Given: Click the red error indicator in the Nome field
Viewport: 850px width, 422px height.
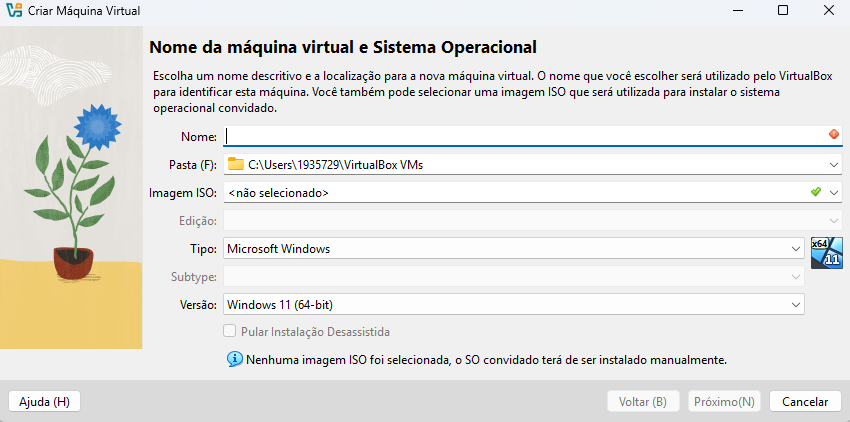Looking at the screenshot, I should [x=834, y=134].
